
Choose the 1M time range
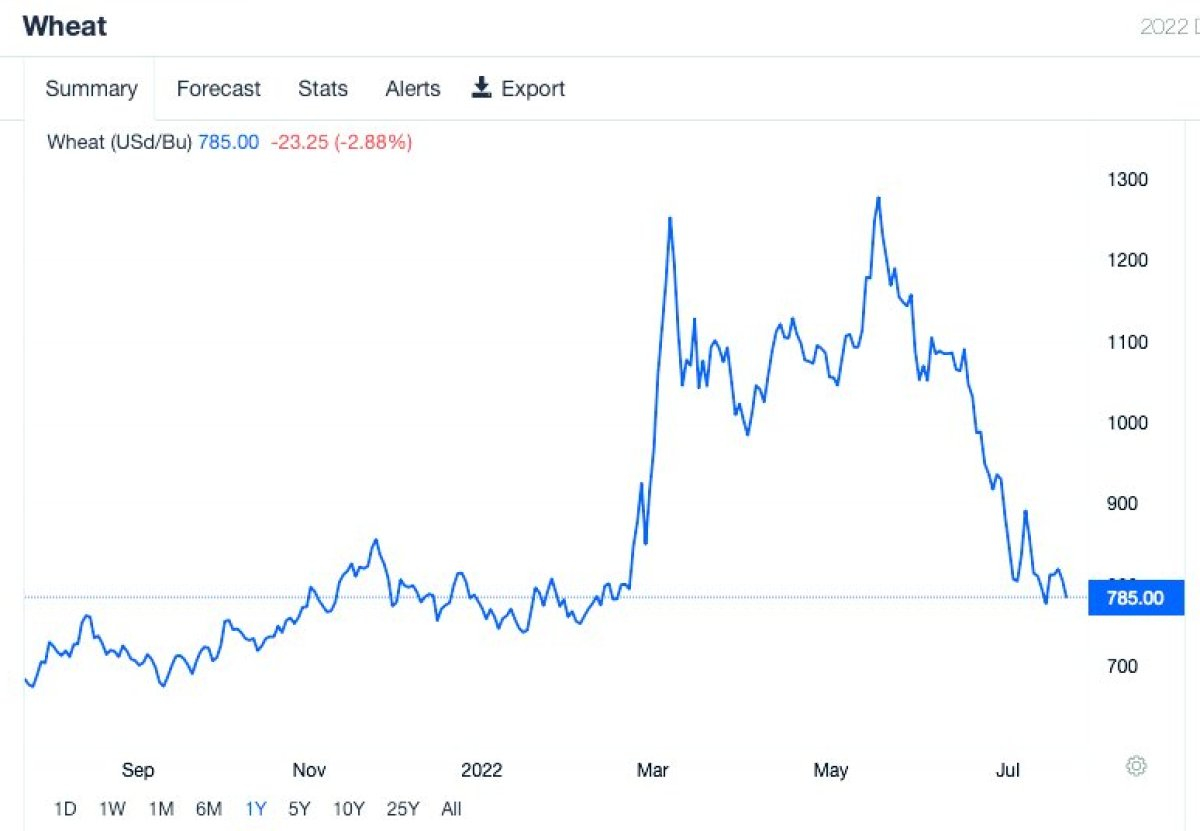pyautogui.click(x=161, y=809)
